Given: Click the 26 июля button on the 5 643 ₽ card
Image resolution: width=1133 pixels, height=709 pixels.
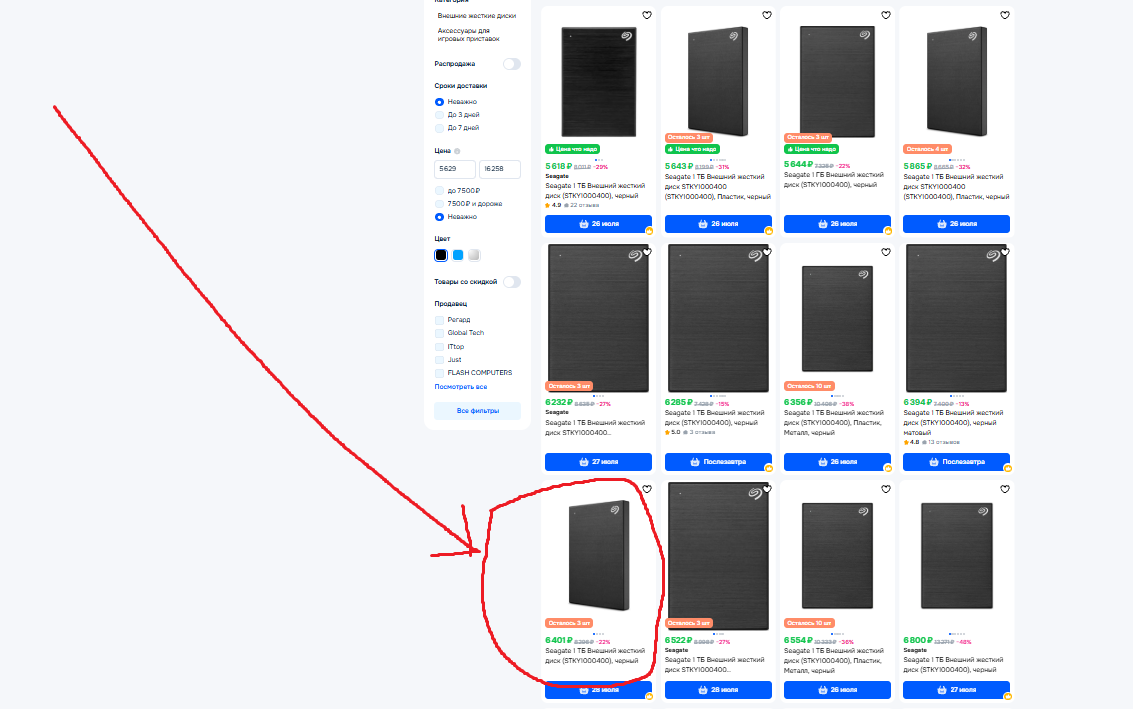Looking at the screenshot, I should 718,224.
